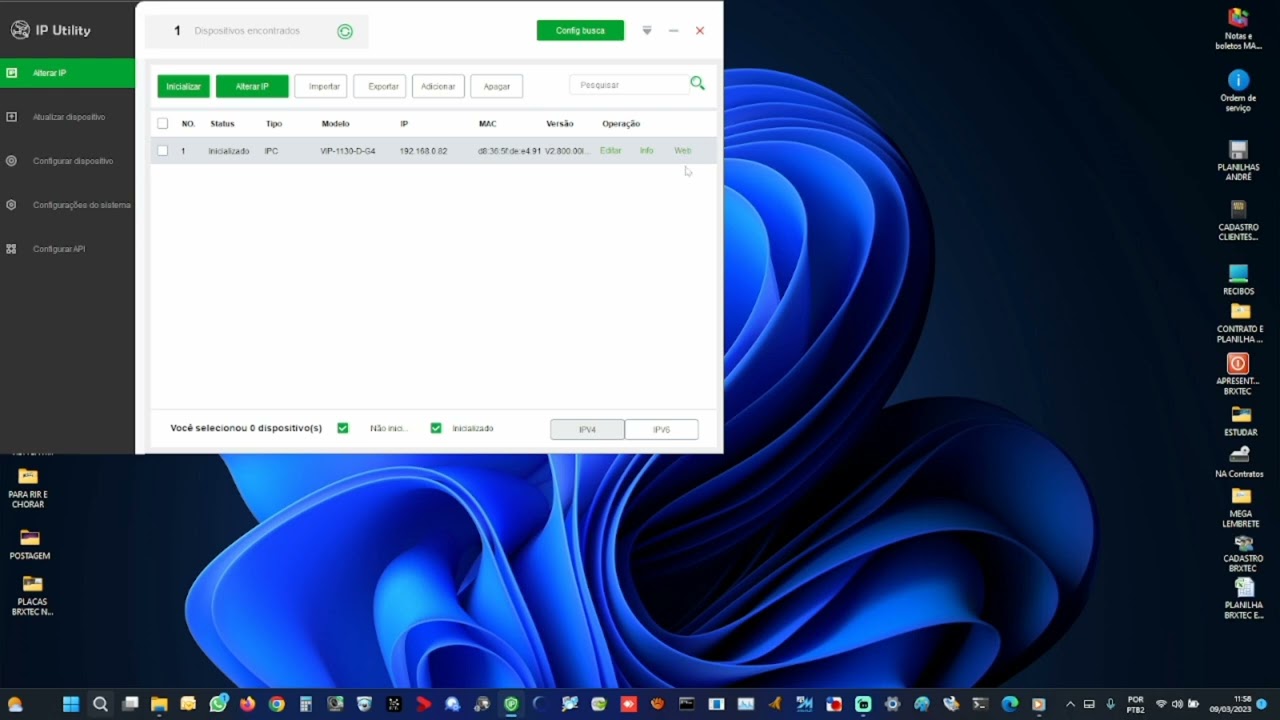
Task: Open NA Contratos desktop icon
Action: coord(1239,462)
